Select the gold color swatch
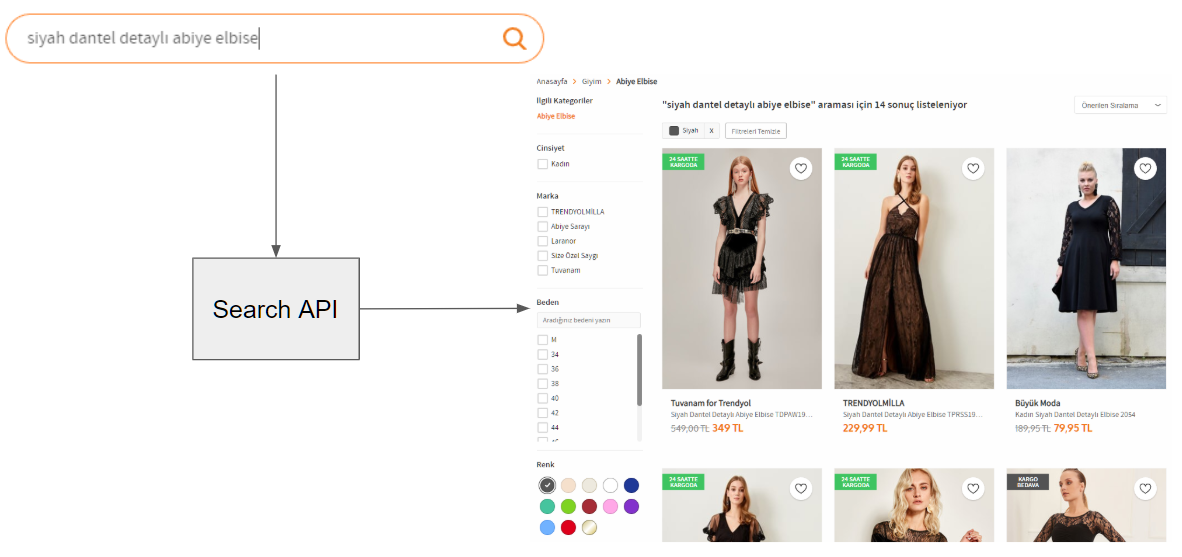This screenshot has height=557, width=1182. click(589, 528)
